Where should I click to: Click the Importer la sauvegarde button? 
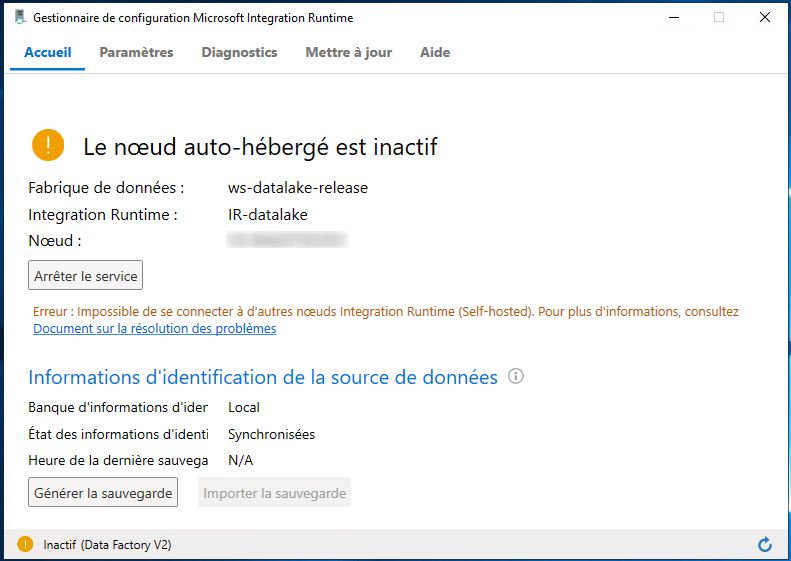[274, 492]
